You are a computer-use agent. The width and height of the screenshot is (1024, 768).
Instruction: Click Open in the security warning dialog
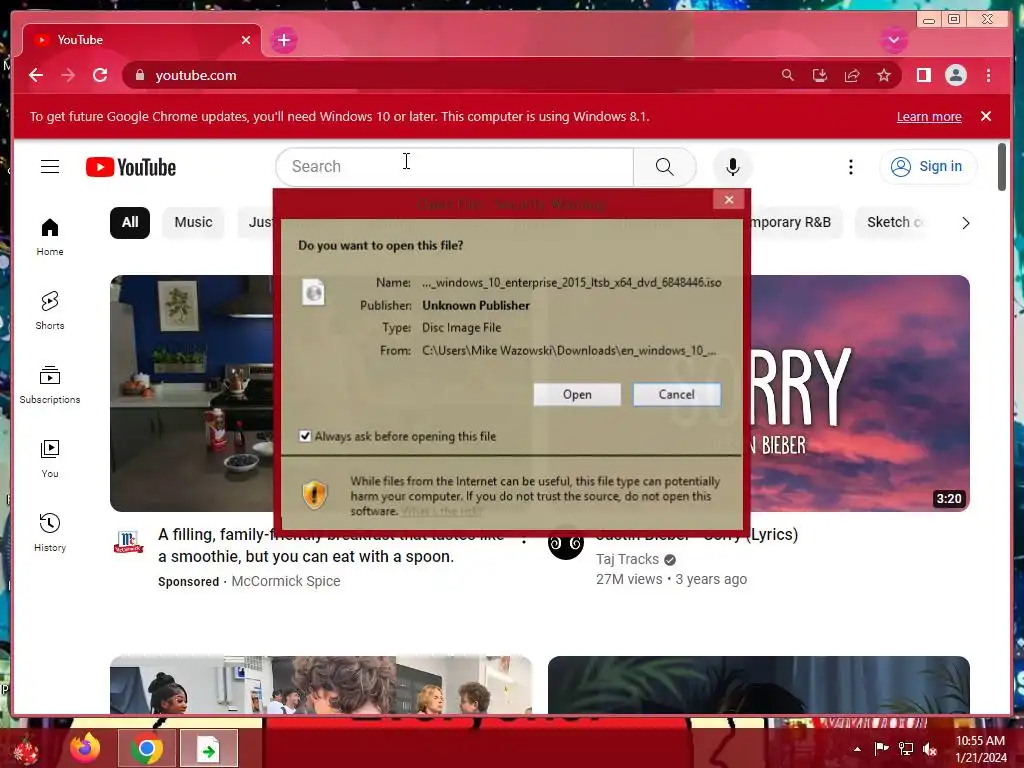[x=577, y=394]
